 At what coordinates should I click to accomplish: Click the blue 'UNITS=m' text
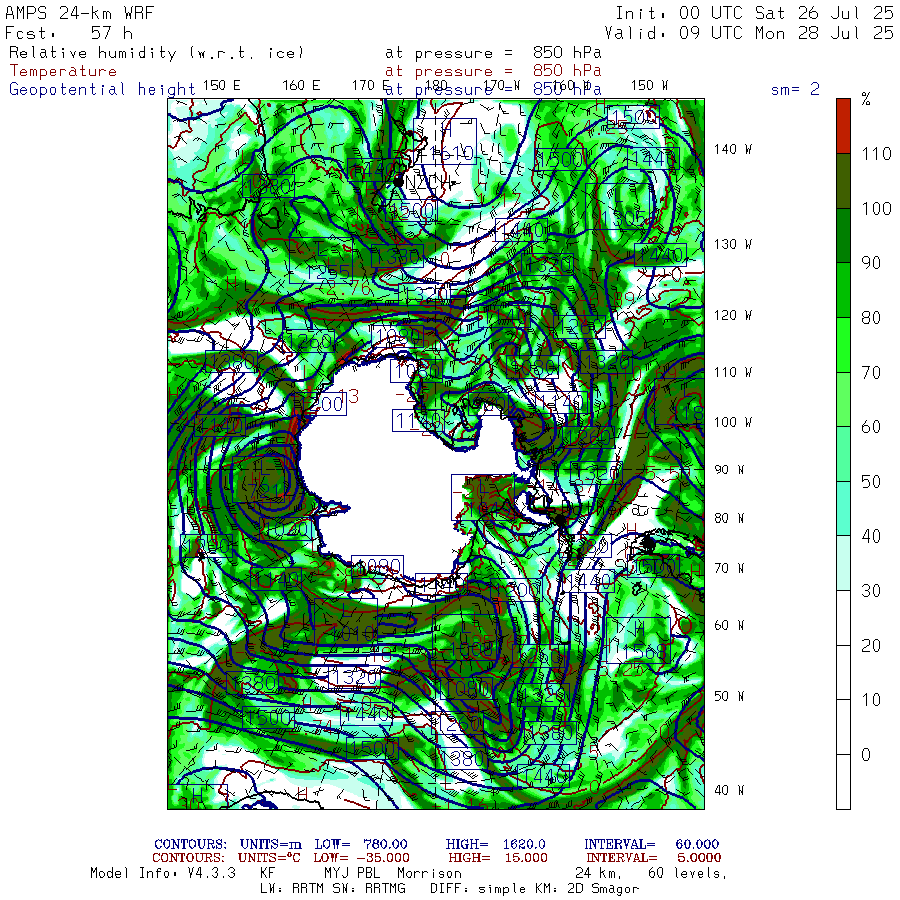[x=270, y=844]
